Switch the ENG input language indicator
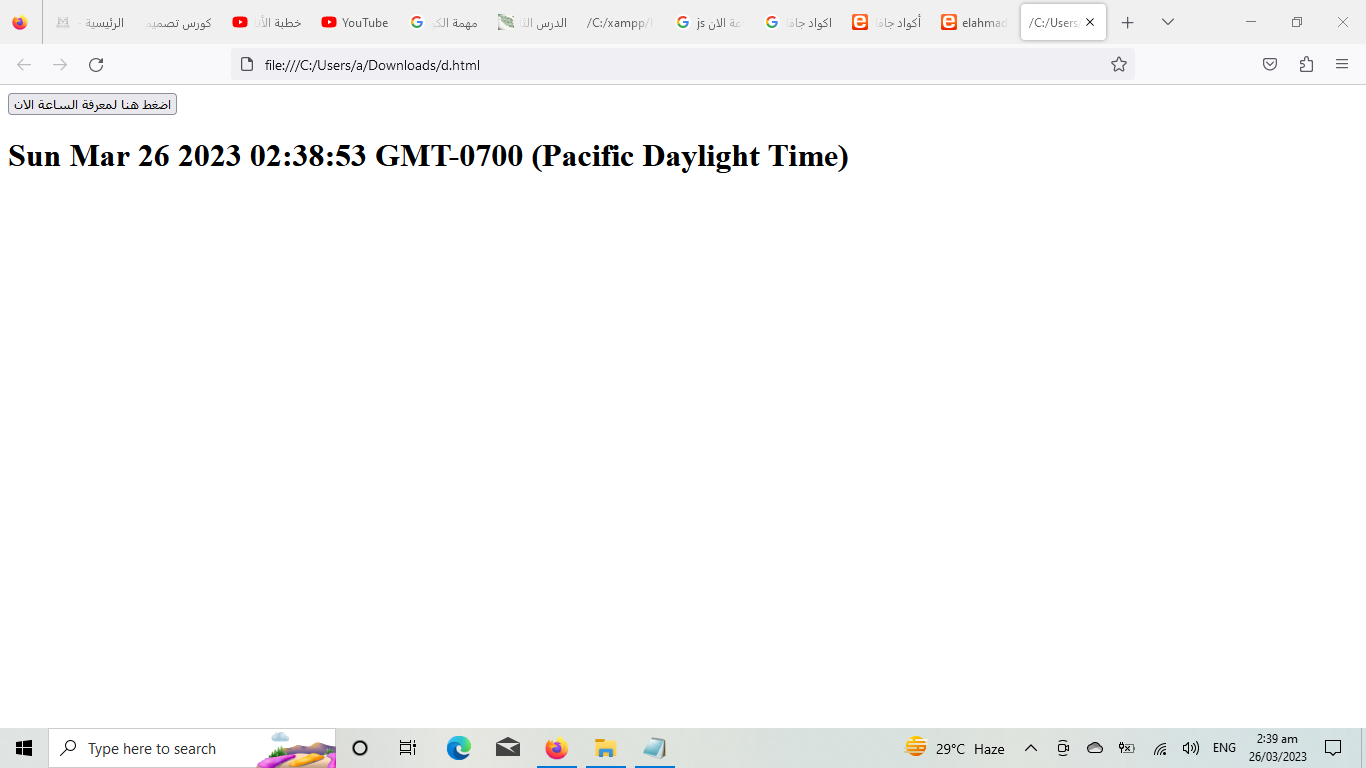Viewport: 1366px width, 768px height. 1224,748
